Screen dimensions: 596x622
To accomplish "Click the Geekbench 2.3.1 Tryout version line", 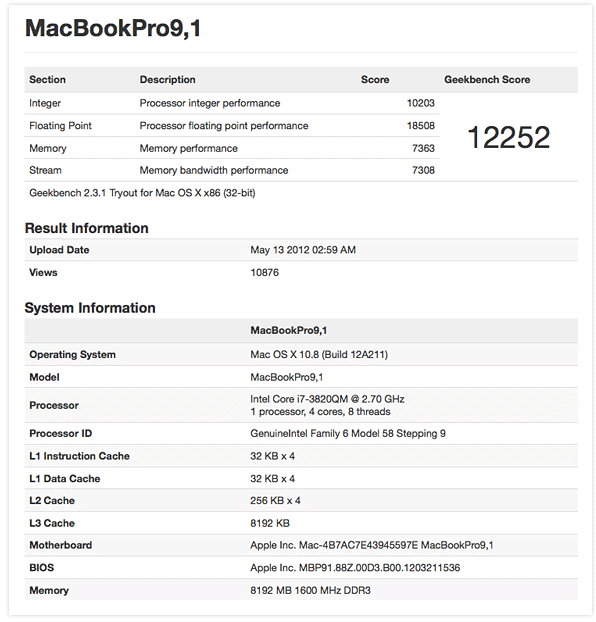I will tap(142, 193).
